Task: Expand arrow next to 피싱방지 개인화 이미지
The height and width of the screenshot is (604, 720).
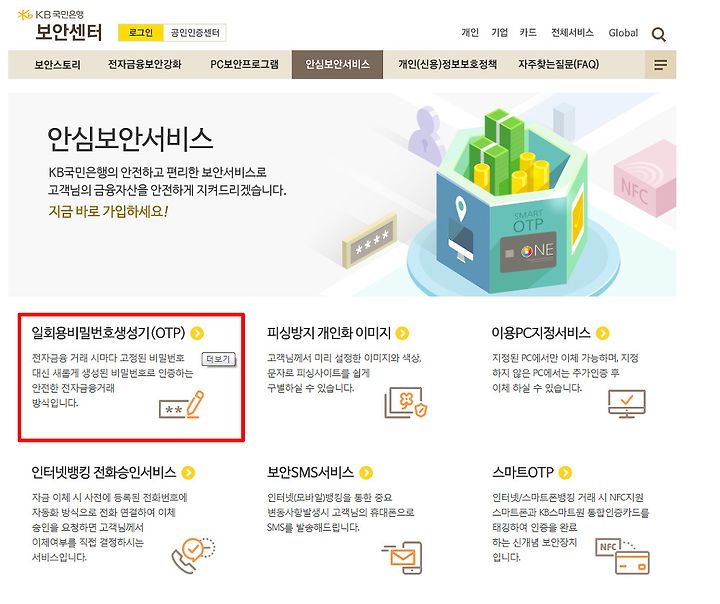Action: 402,333
